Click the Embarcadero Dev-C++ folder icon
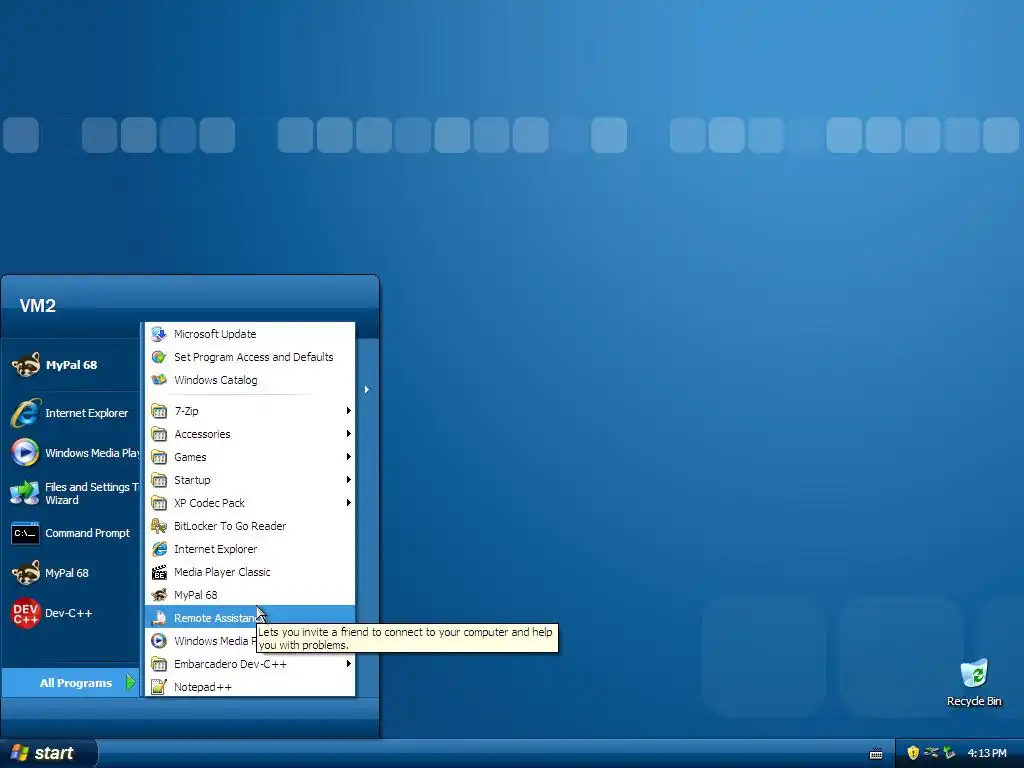 [159, 664]
